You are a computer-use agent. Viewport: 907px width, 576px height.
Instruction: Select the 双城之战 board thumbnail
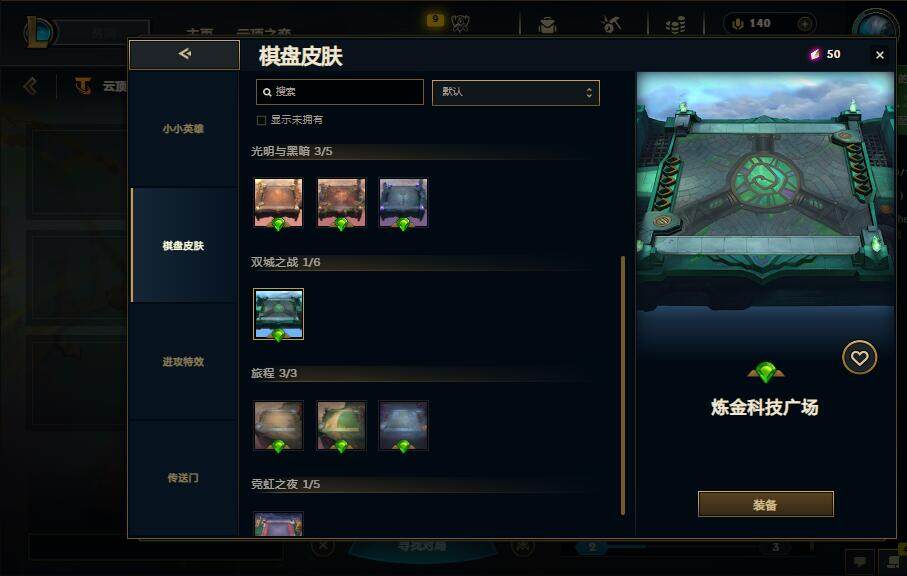(x=278, y=314)
